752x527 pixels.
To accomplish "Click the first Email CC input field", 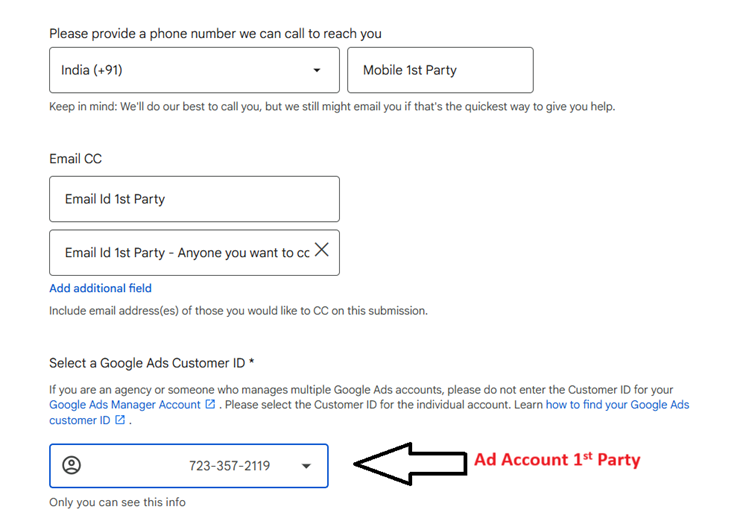I will click(194, 199).
